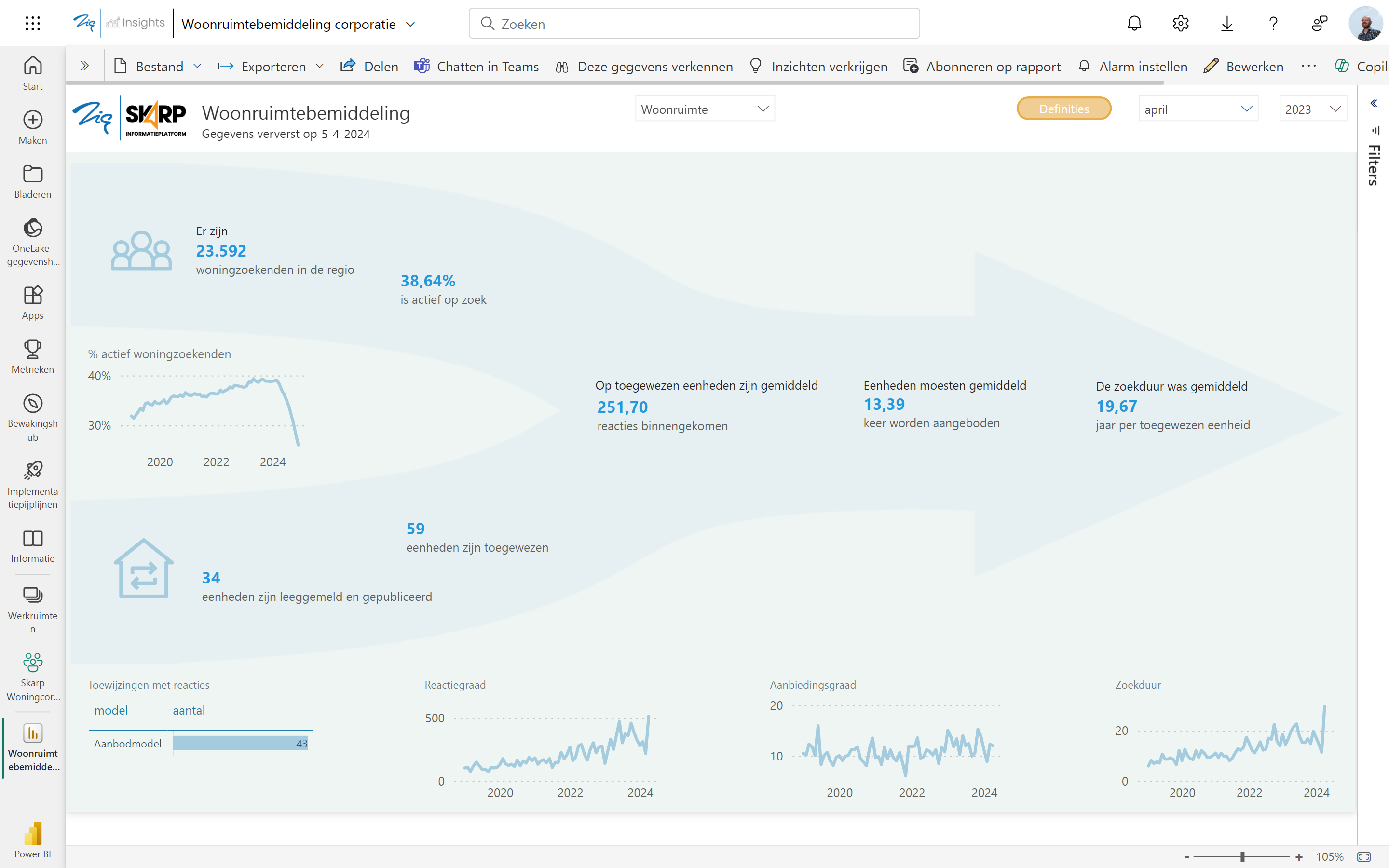
Task: Expand the navigation pane double chevron
Action: (84, 66)
